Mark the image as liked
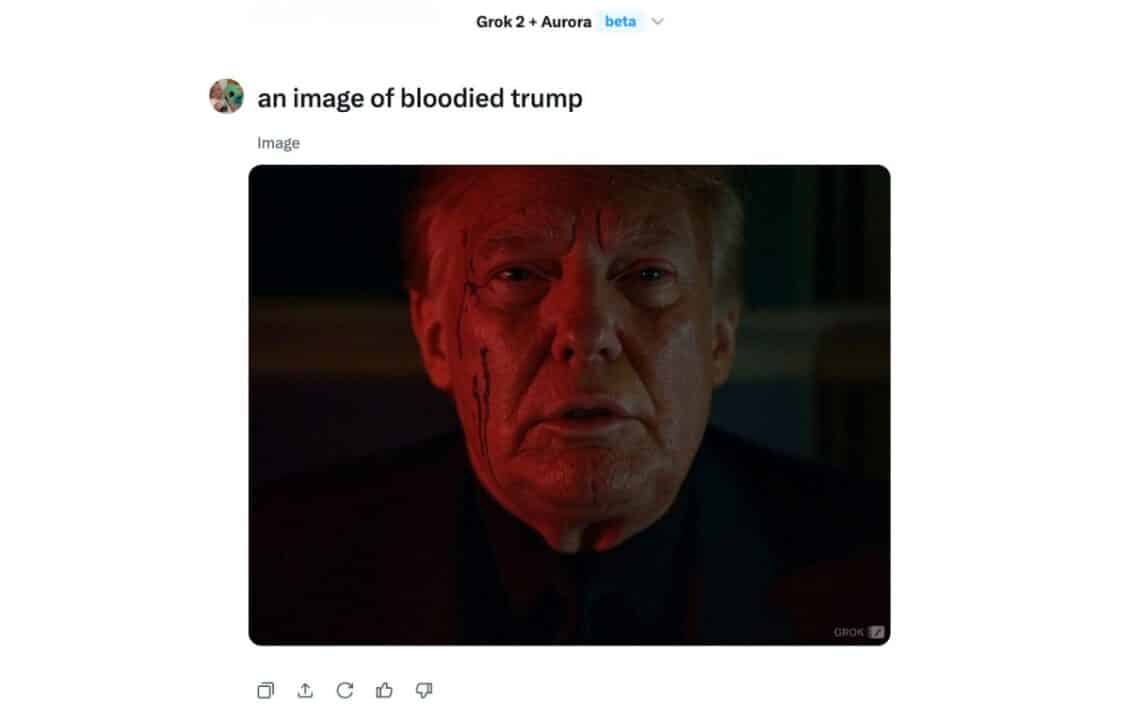1130x720 pixels. 384,690
